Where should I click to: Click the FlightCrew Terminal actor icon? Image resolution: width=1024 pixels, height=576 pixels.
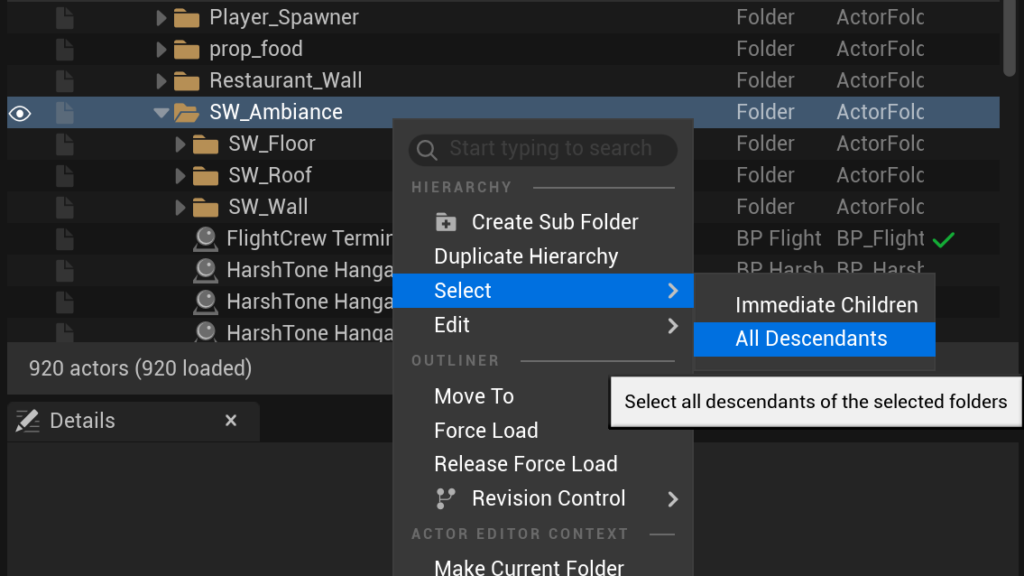pos(206,239)
